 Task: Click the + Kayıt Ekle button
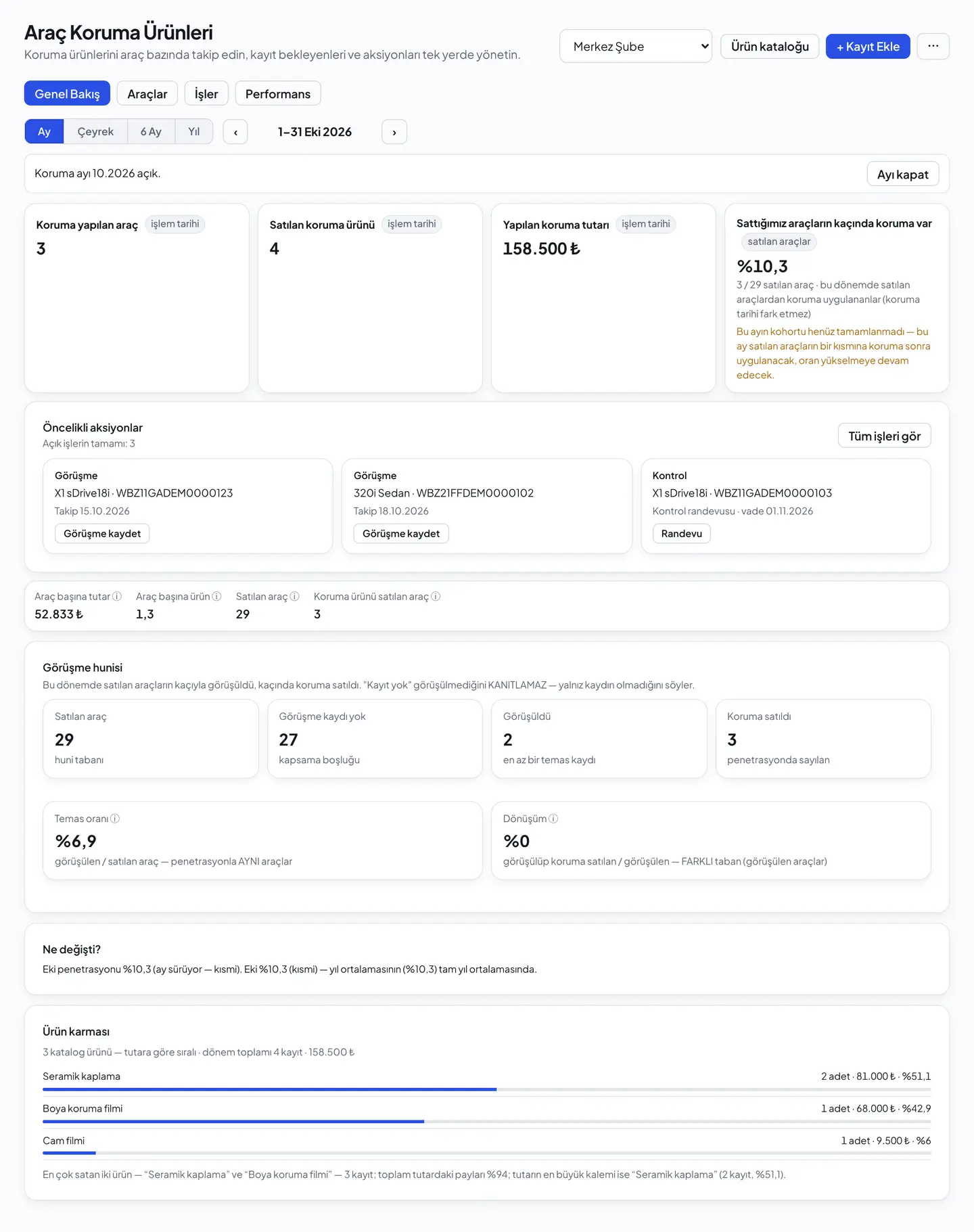click(868, 46)
